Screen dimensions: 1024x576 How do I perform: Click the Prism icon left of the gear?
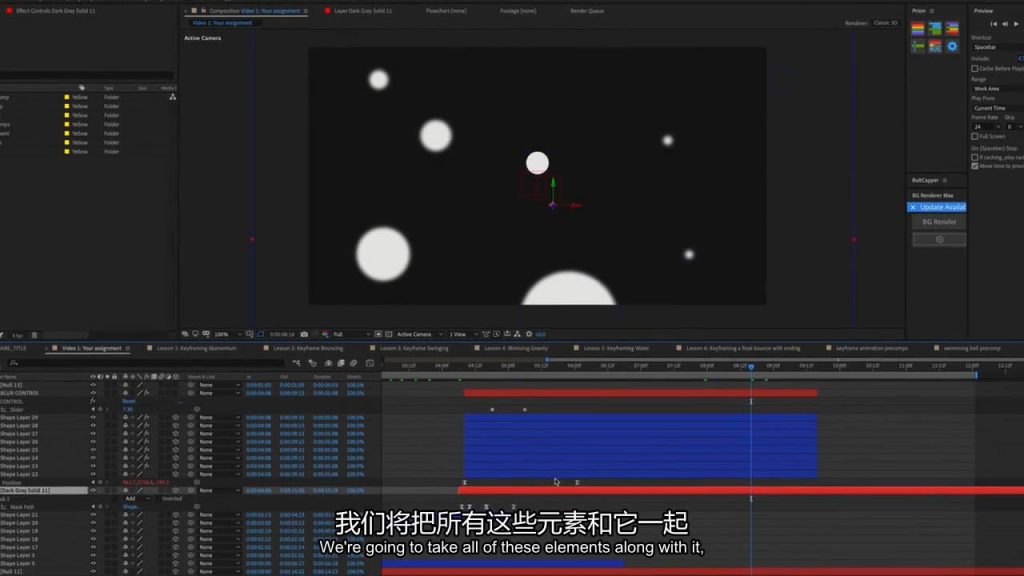coord(935,46)
